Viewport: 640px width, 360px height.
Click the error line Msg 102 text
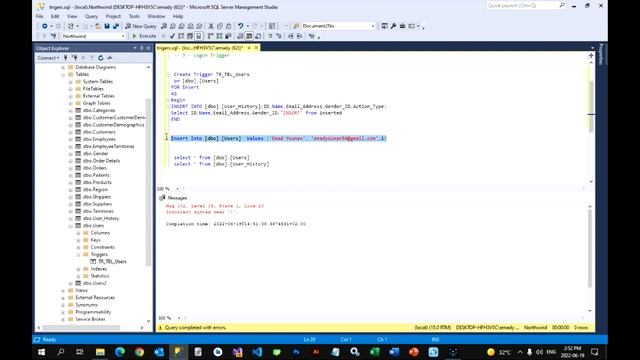point(215,206)
